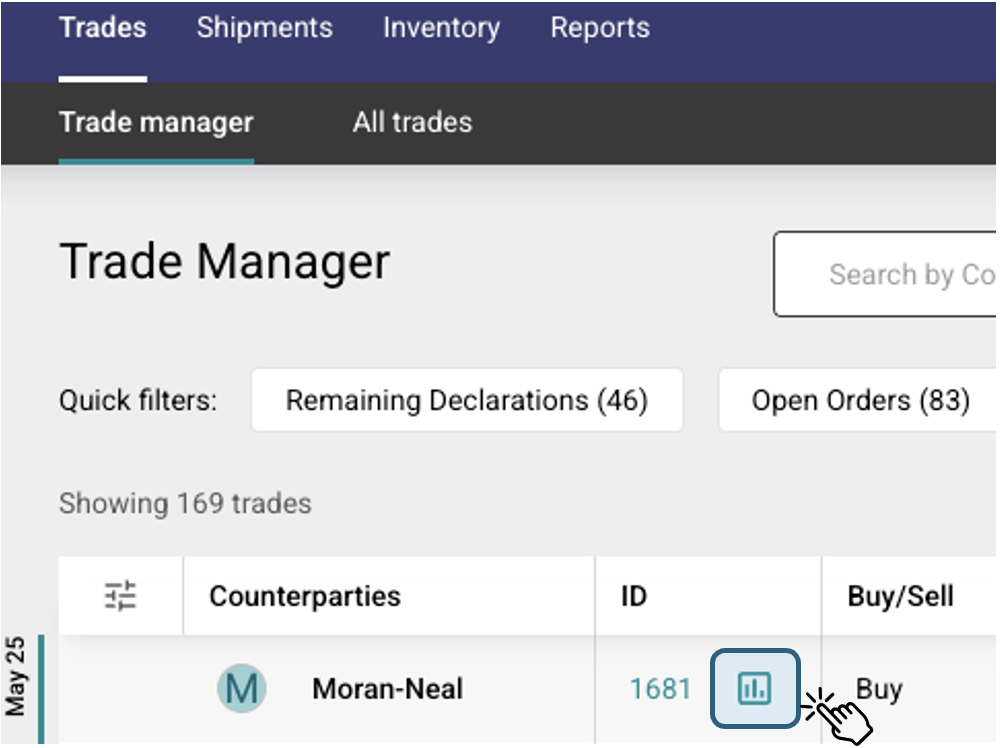The height and width of the screenshot is (748, 1000).
Task: Apply the Remaining Declarations quick filter
Action: [466, 400]
